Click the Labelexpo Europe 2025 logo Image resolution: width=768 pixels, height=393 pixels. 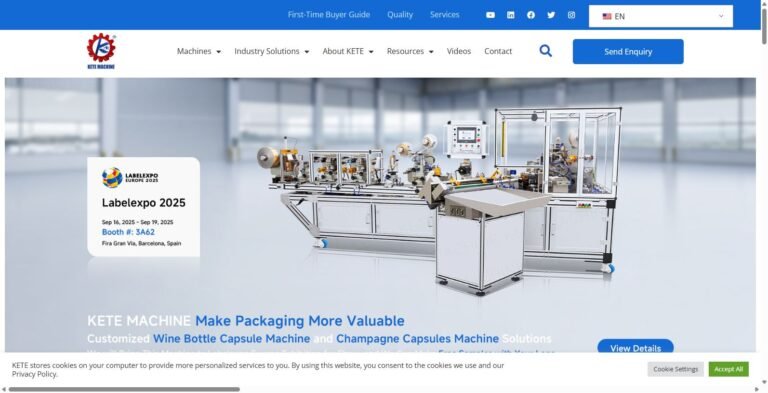(x=130, y=177)
